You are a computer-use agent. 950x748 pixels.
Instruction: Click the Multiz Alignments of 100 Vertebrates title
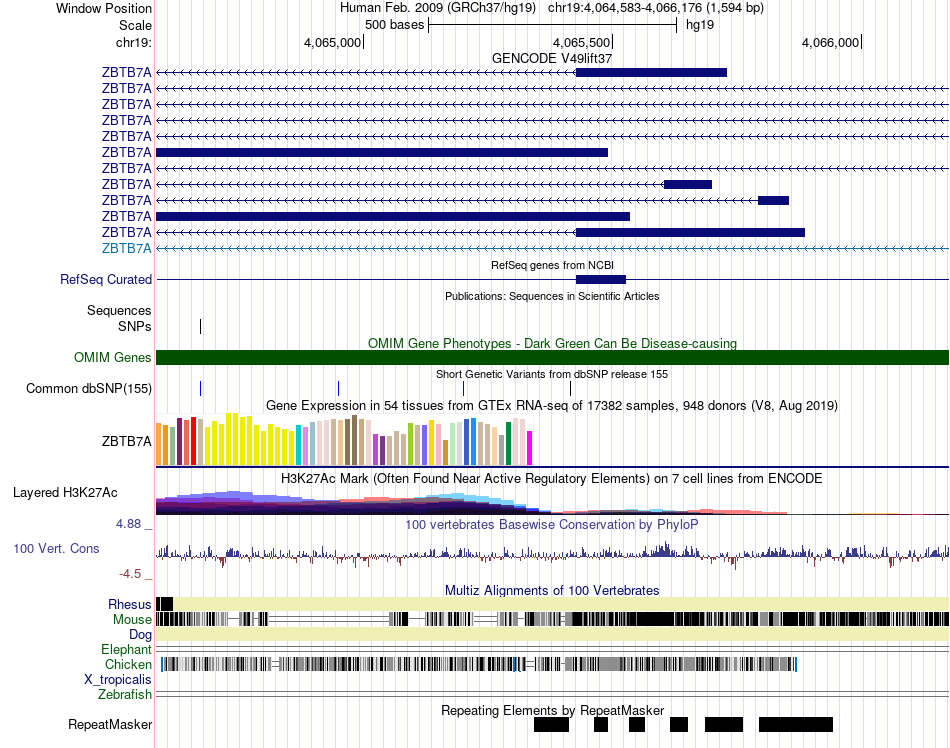(x=552, y=590)
